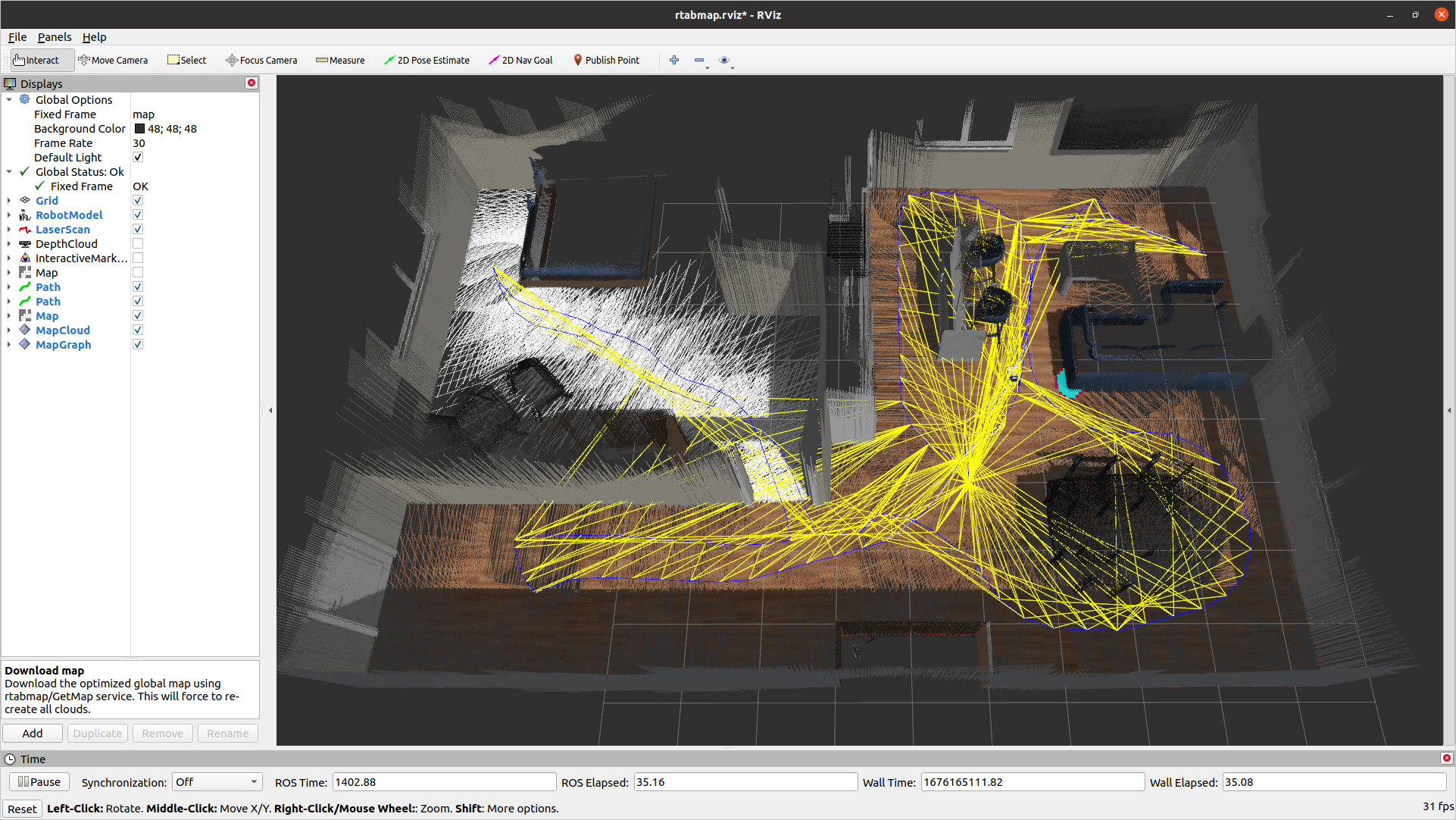1456x820 pixels.
Task: Click the add tool plus icon
Action: click(x=674, y=60)
